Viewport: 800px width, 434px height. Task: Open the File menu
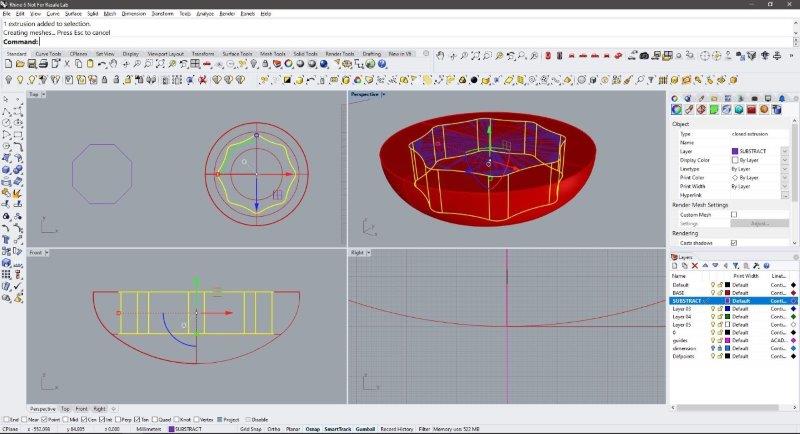(x=7, y=14)
